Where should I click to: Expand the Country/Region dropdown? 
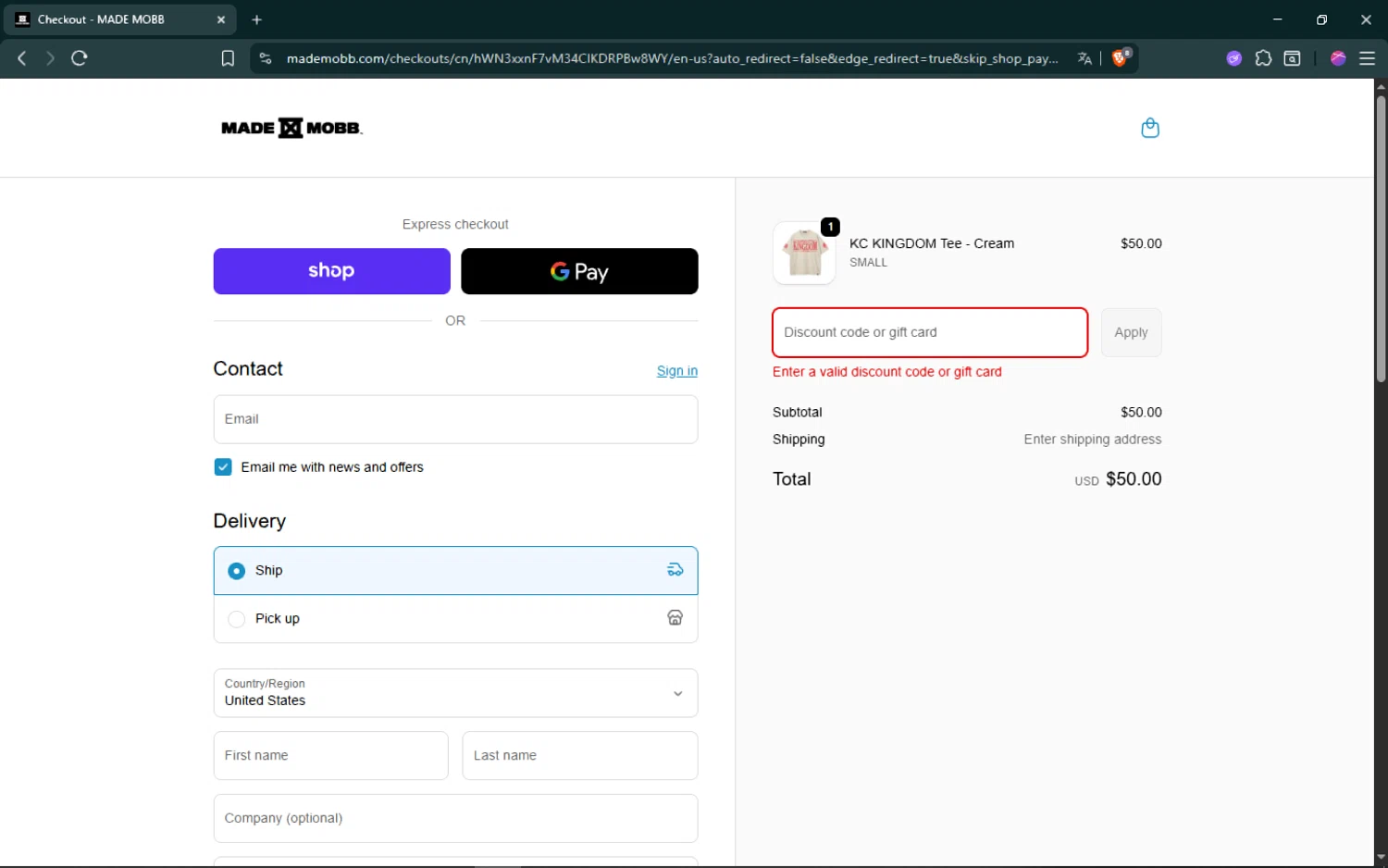click(455, 693)
